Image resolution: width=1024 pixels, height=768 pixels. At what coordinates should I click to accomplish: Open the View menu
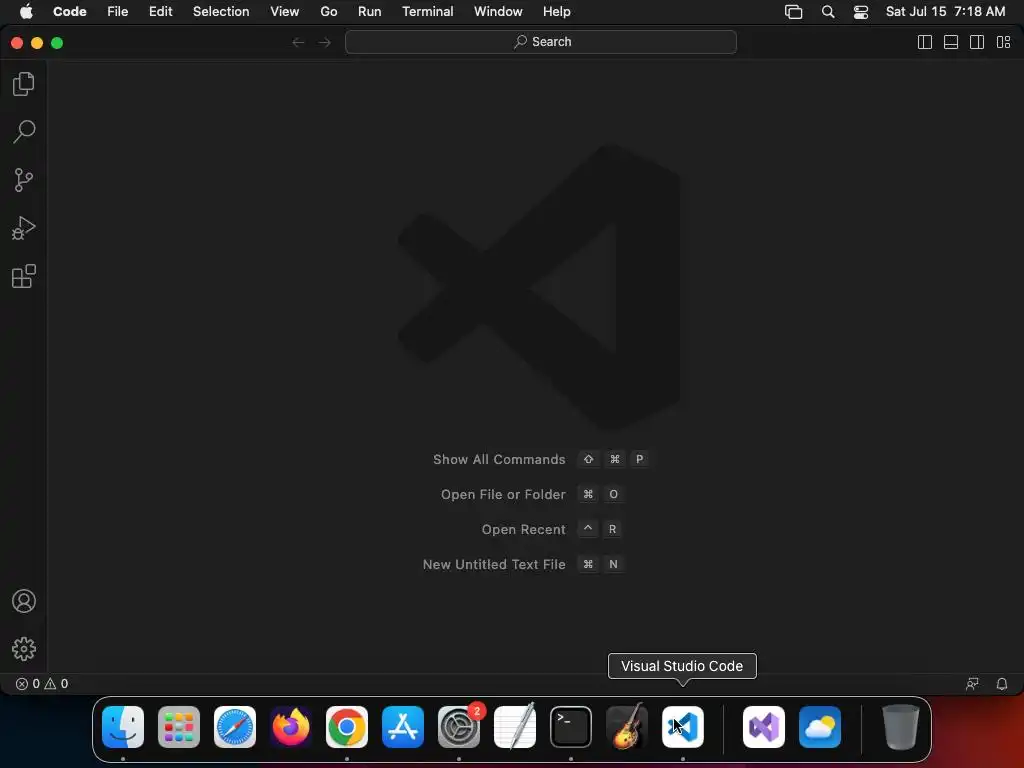tap(284, 11)
